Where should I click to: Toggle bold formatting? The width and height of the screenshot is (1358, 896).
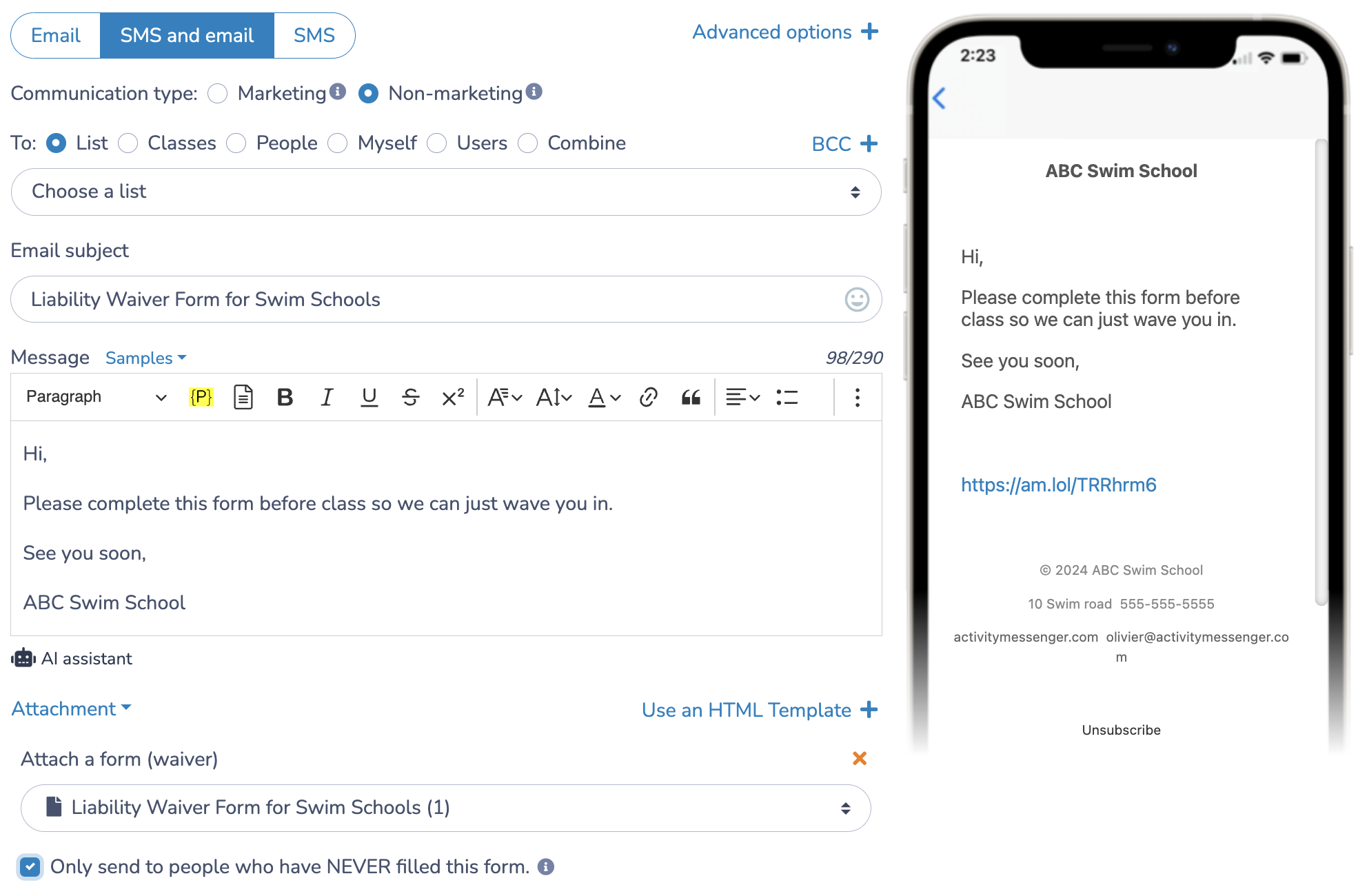pyautogui.click(x=285, y=397)
